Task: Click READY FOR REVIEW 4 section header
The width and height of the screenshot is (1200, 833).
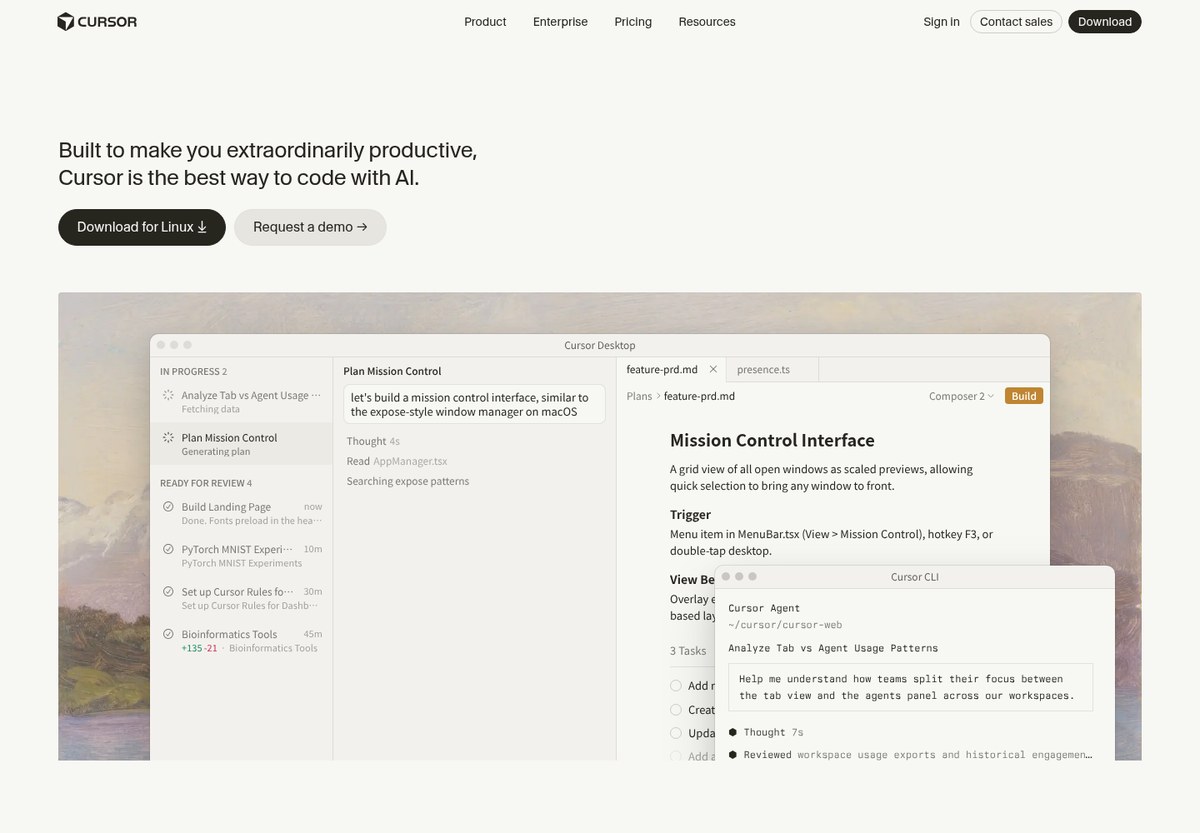Action: pos(206,483)
